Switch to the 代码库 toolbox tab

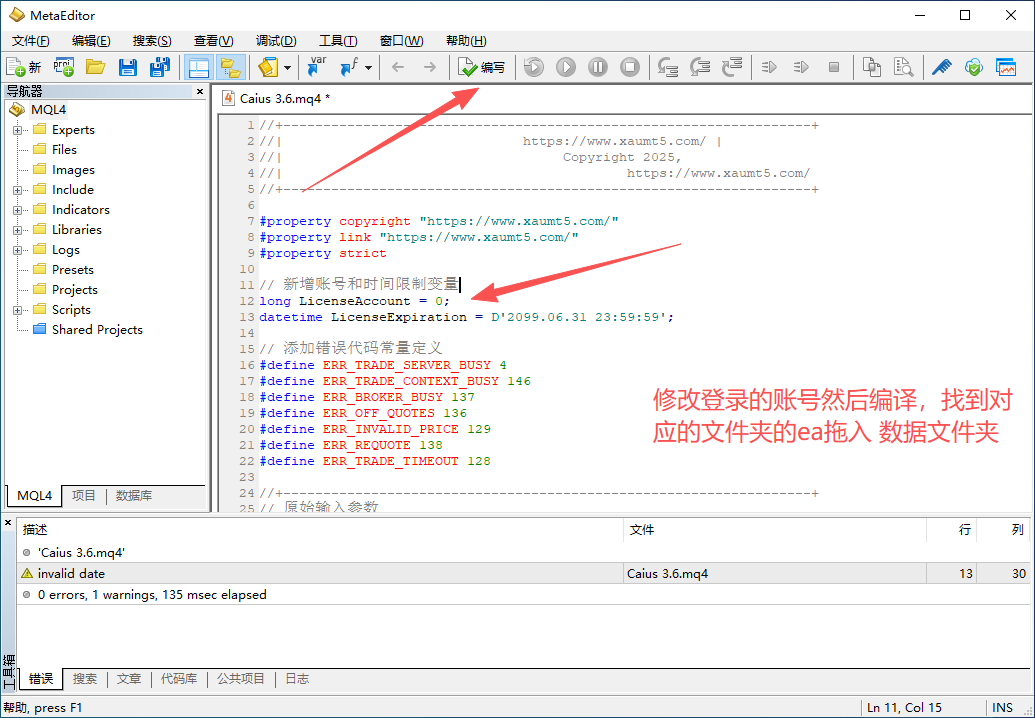pos(179,679)
